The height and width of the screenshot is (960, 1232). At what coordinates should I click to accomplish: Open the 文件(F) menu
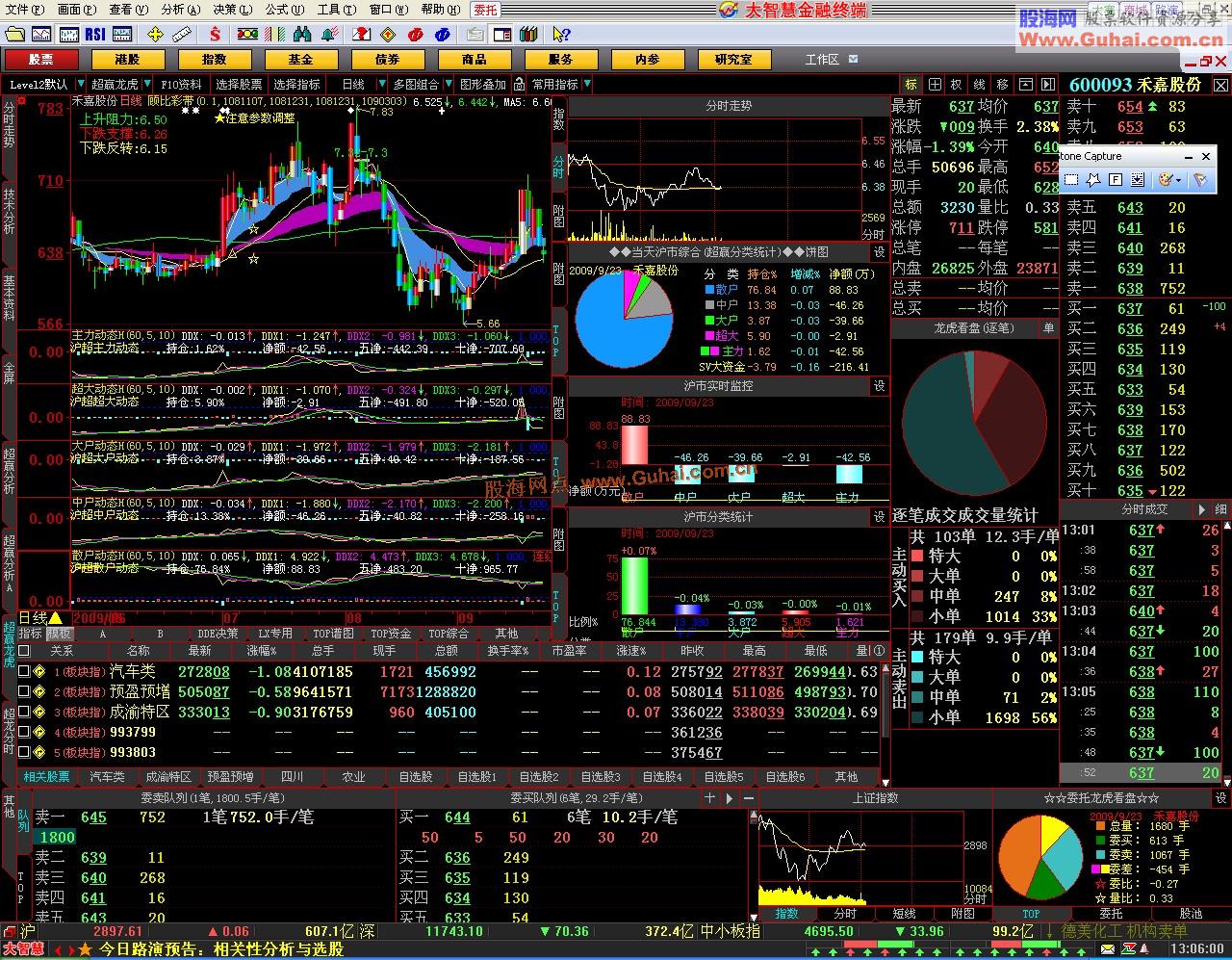pos(24,10)
